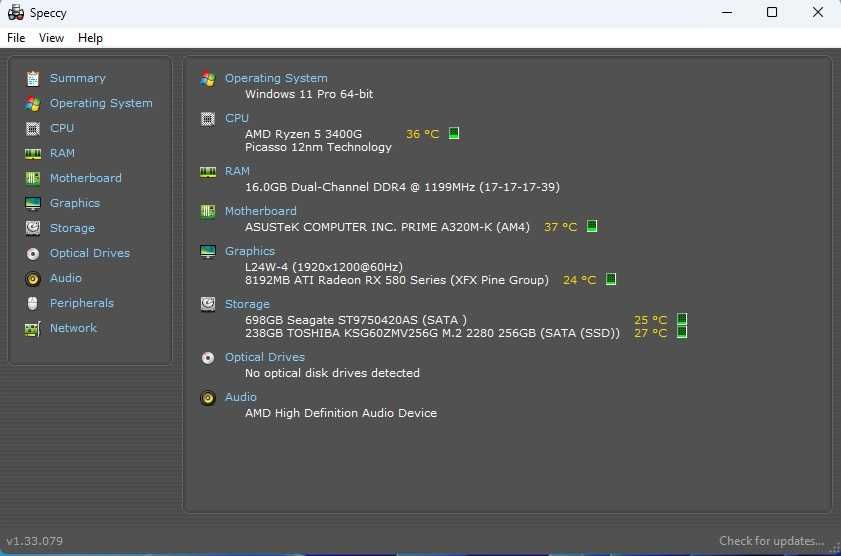The height and width of the screenshot is (556, 841).
Task: Click the Optical Drives disc icon in summary pane
Action: [208, 358]
